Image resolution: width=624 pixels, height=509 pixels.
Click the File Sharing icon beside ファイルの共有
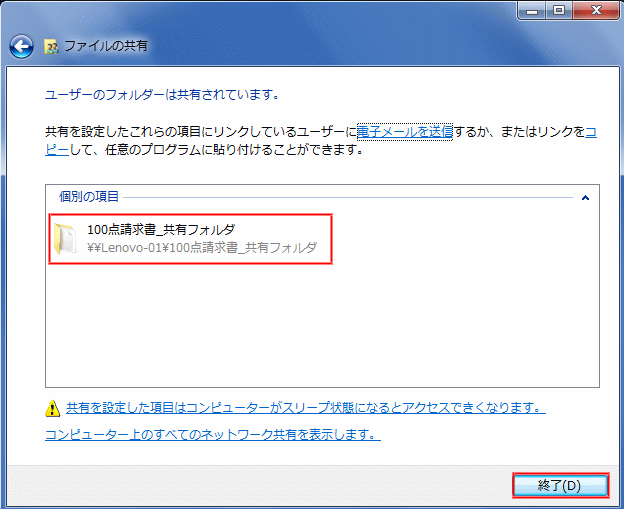tap(51, 47)
